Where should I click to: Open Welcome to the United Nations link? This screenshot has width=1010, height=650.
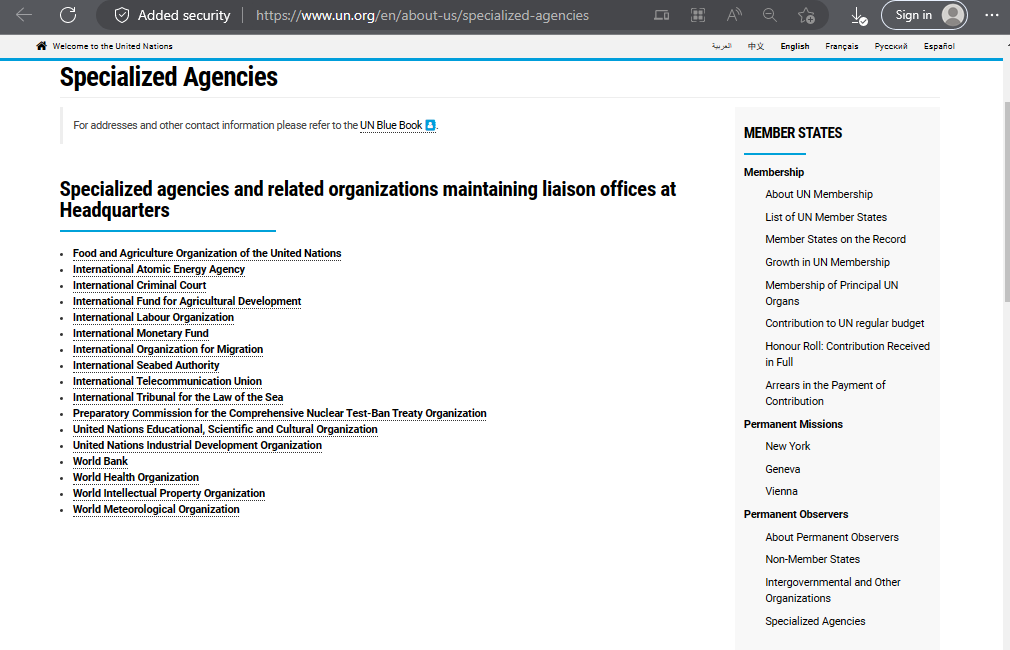113,46
